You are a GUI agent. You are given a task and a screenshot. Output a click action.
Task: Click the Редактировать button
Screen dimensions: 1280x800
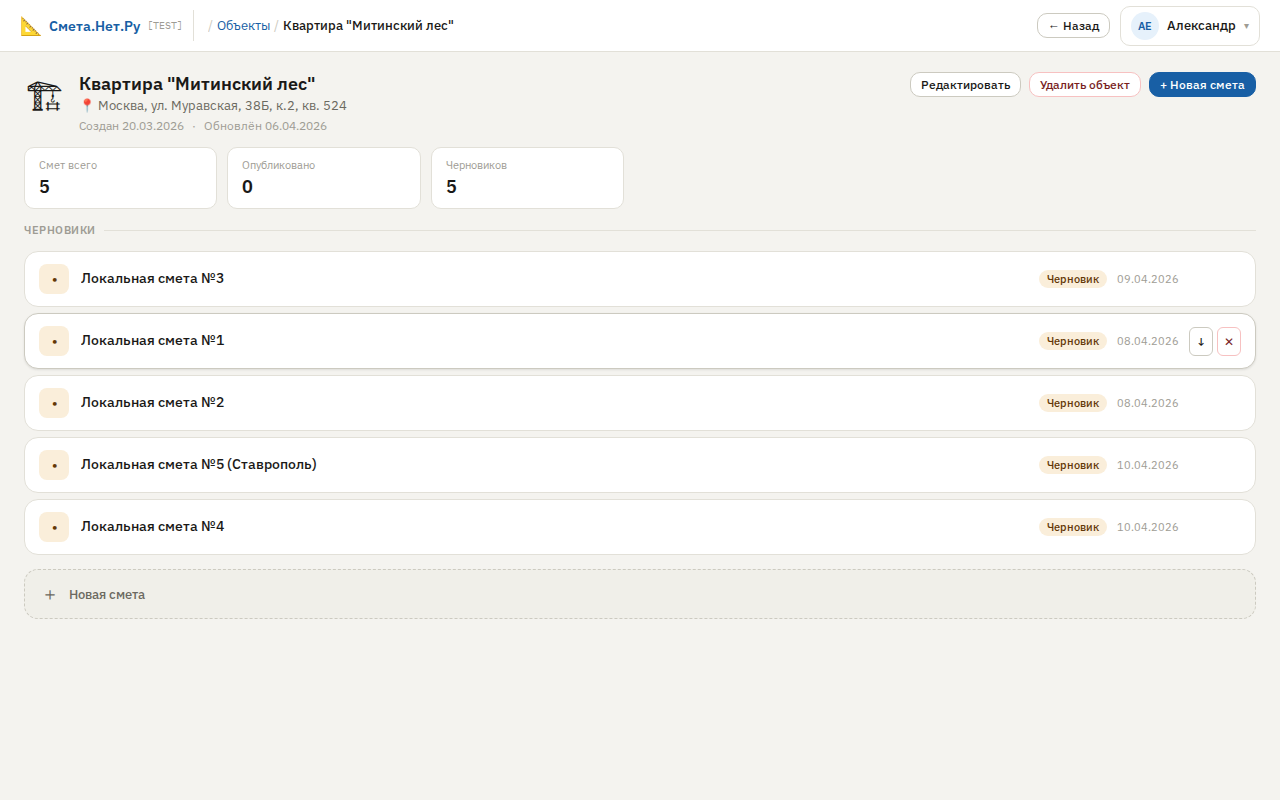[x=965, y=85]
